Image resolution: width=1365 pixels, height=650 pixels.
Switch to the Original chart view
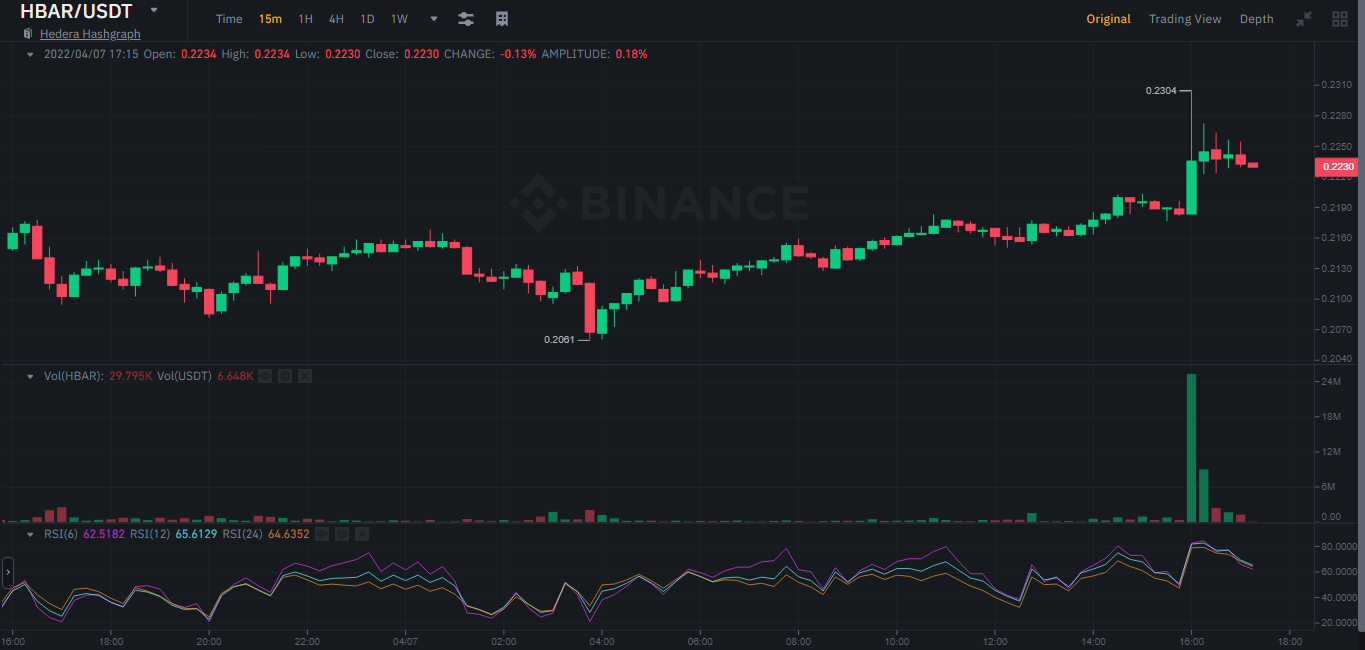pyautogui.click(x=1109, y=19)
